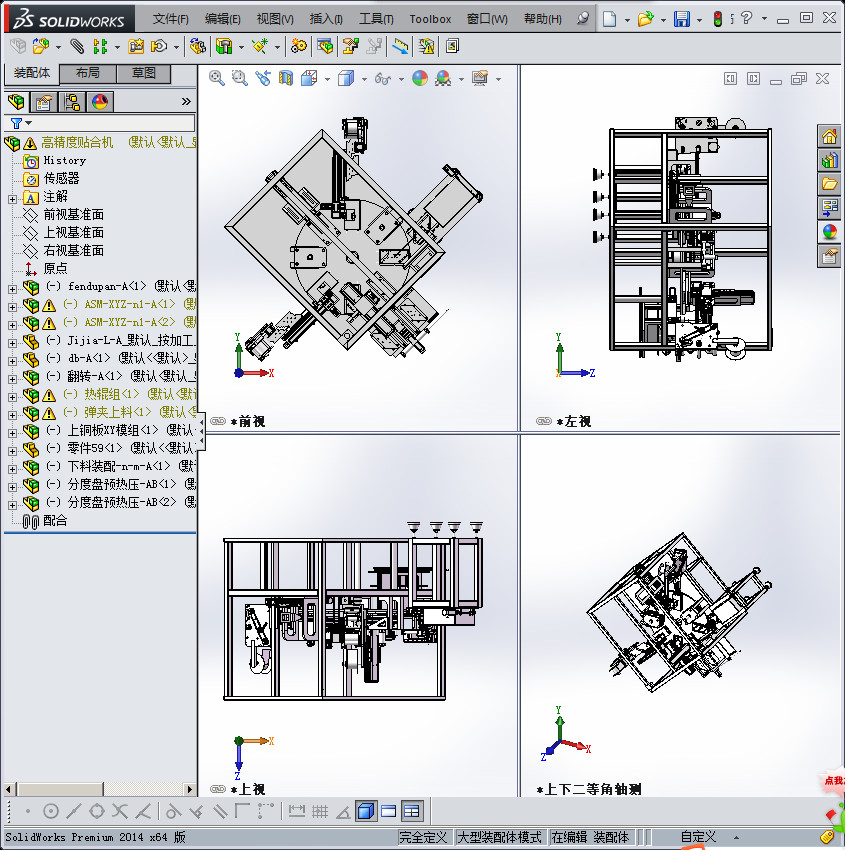Open the Edit Appearance color ball
The image size is (845, 850).
pos(420,79)
